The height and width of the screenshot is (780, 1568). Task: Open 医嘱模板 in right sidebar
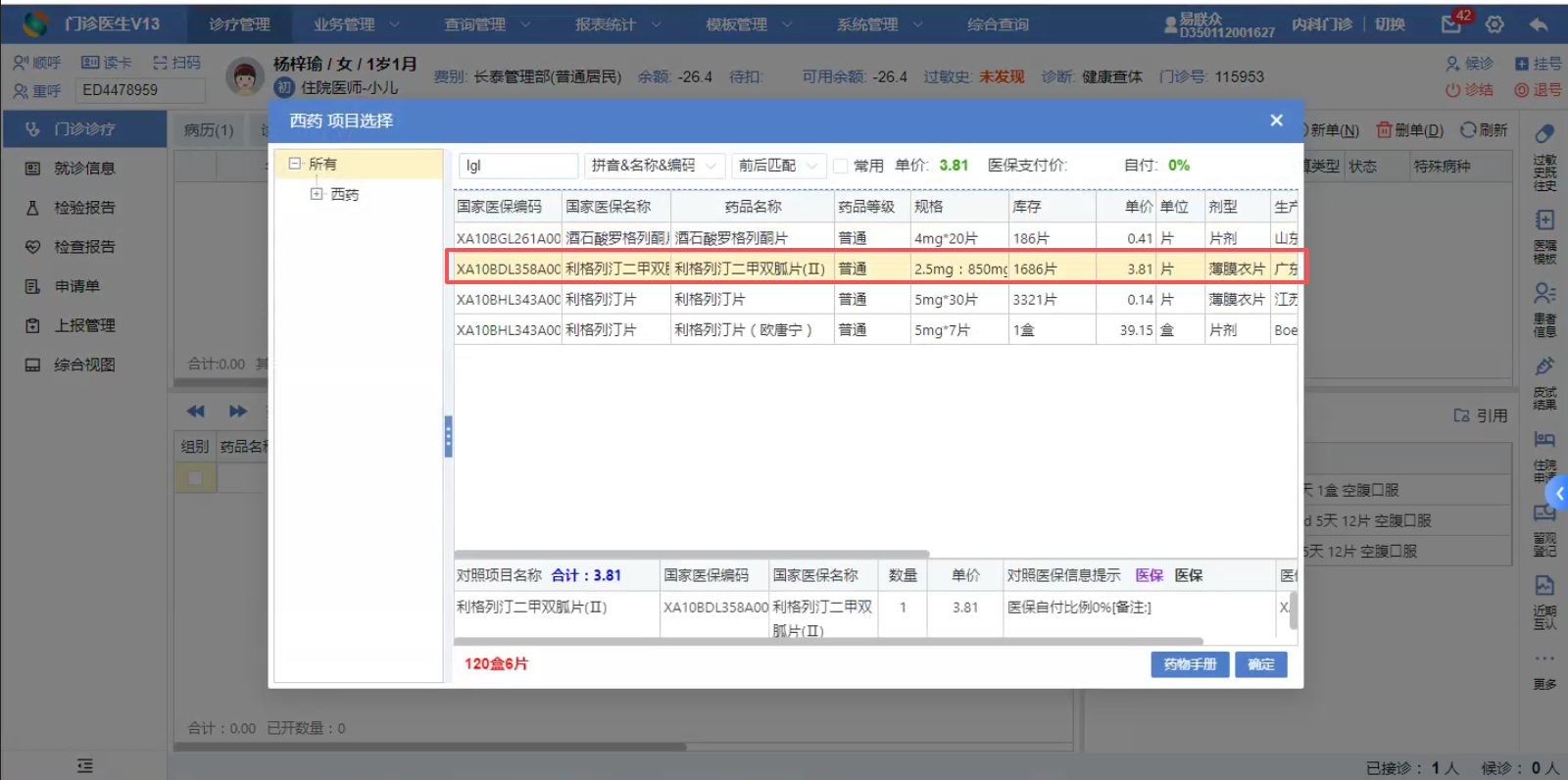click(1544, 236)
